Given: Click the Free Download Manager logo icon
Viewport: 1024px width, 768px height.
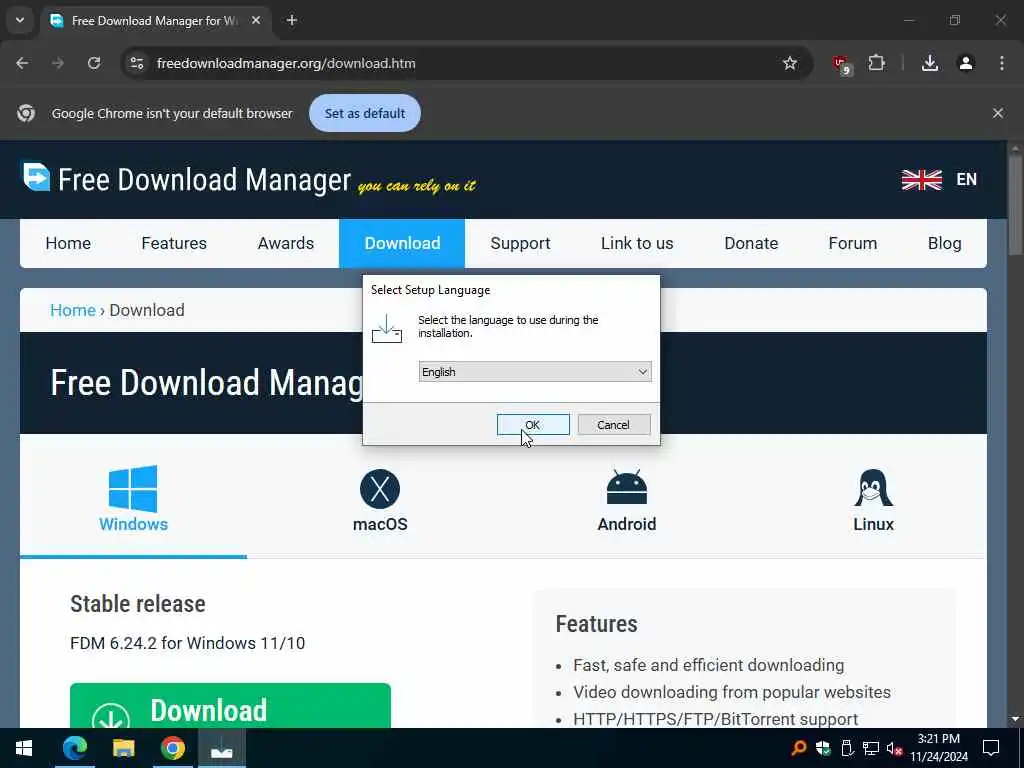Looking at the screenshot, I should click(x=36, y=177).
